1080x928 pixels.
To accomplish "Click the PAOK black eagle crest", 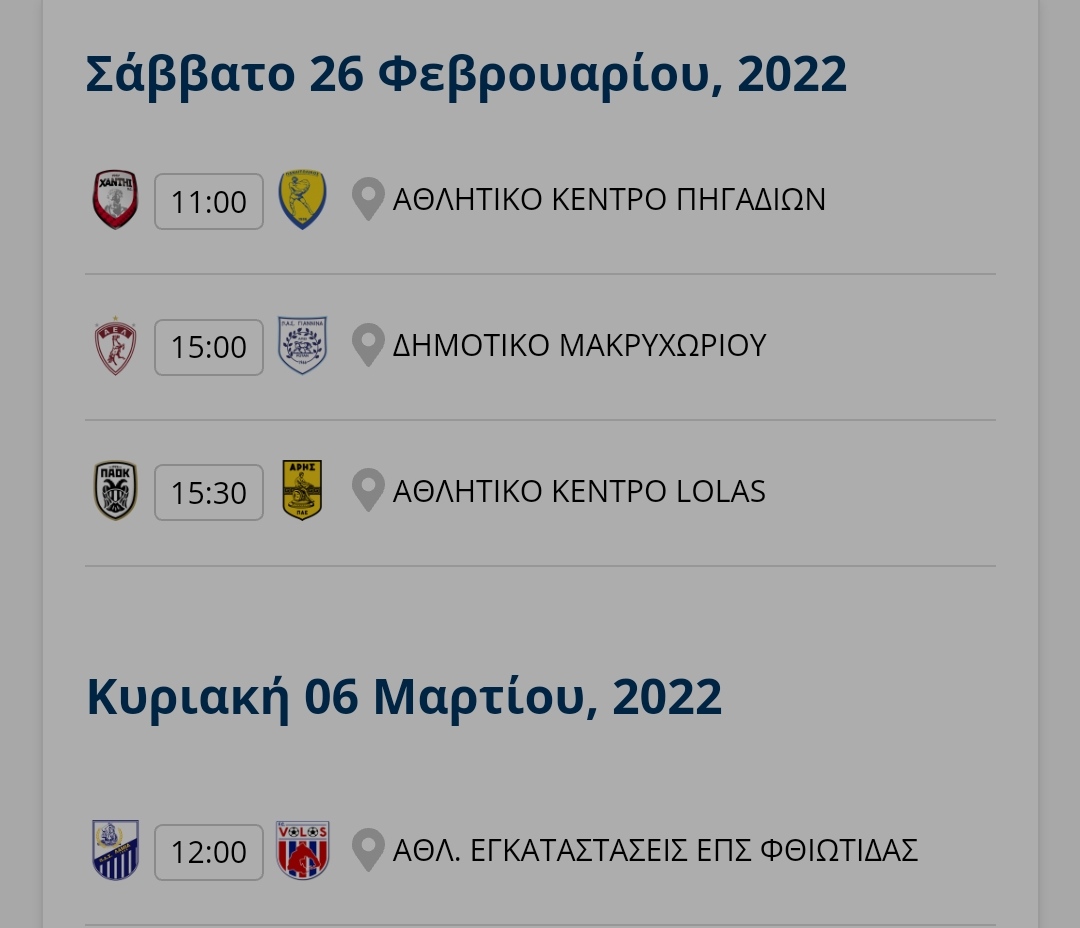I will coord(116,491).
